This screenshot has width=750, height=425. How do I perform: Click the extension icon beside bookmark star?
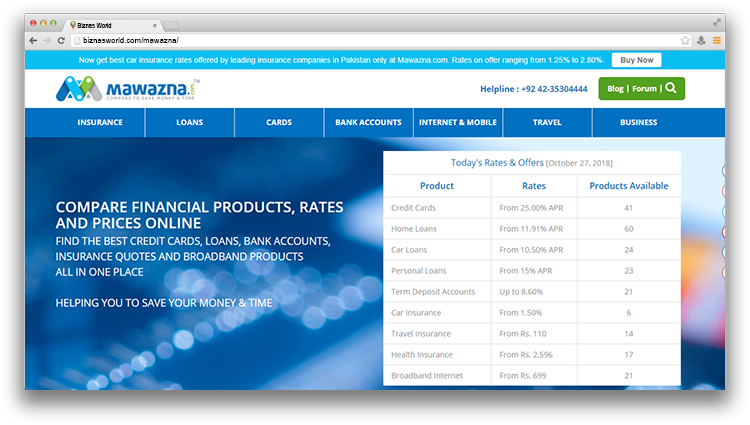point(701,40)
